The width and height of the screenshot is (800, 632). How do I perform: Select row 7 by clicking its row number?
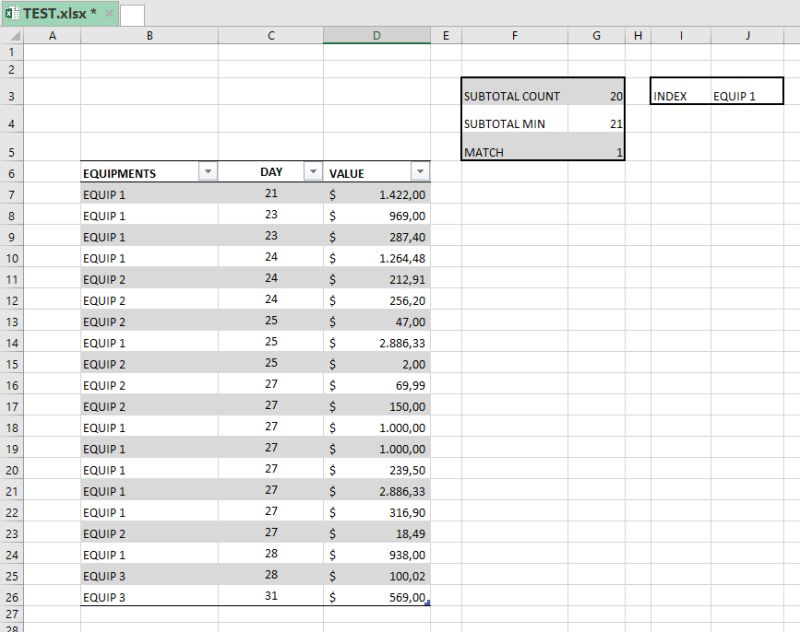point(14,193)
